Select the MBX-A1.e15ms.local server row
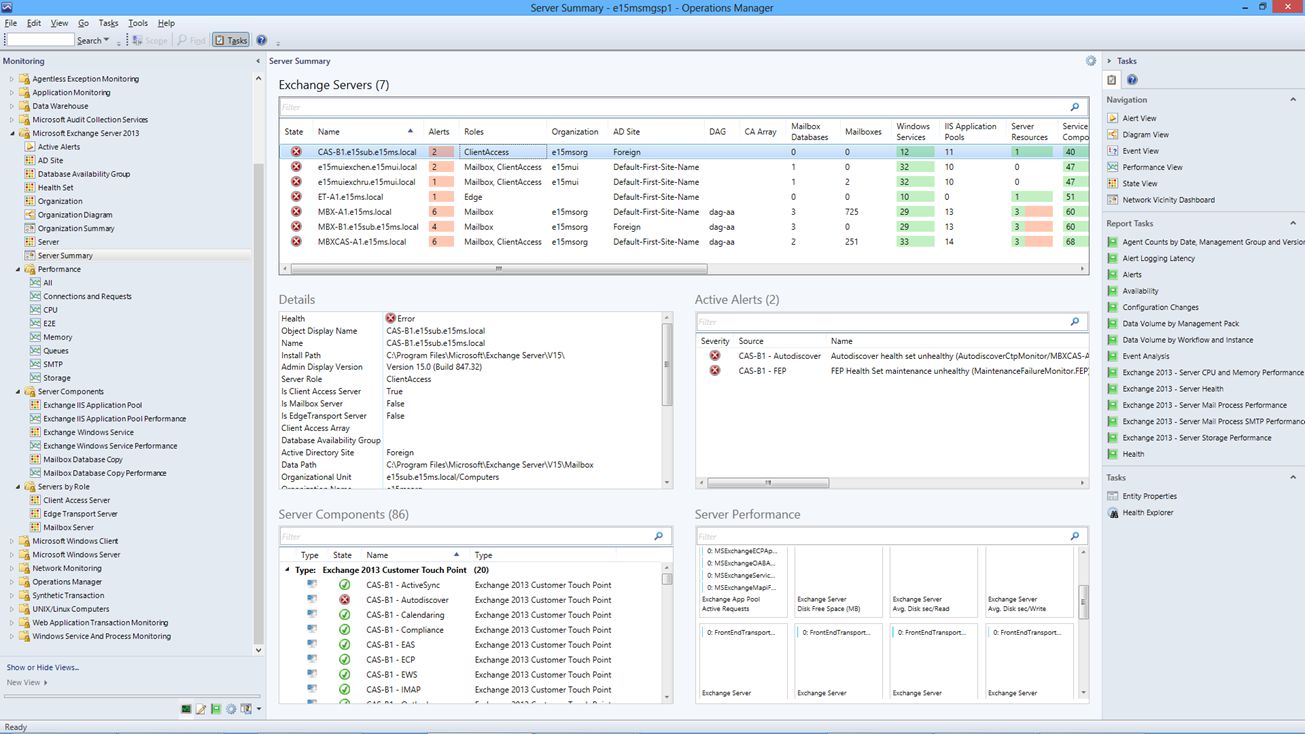Screen dimensions: 1305x734 684,212
